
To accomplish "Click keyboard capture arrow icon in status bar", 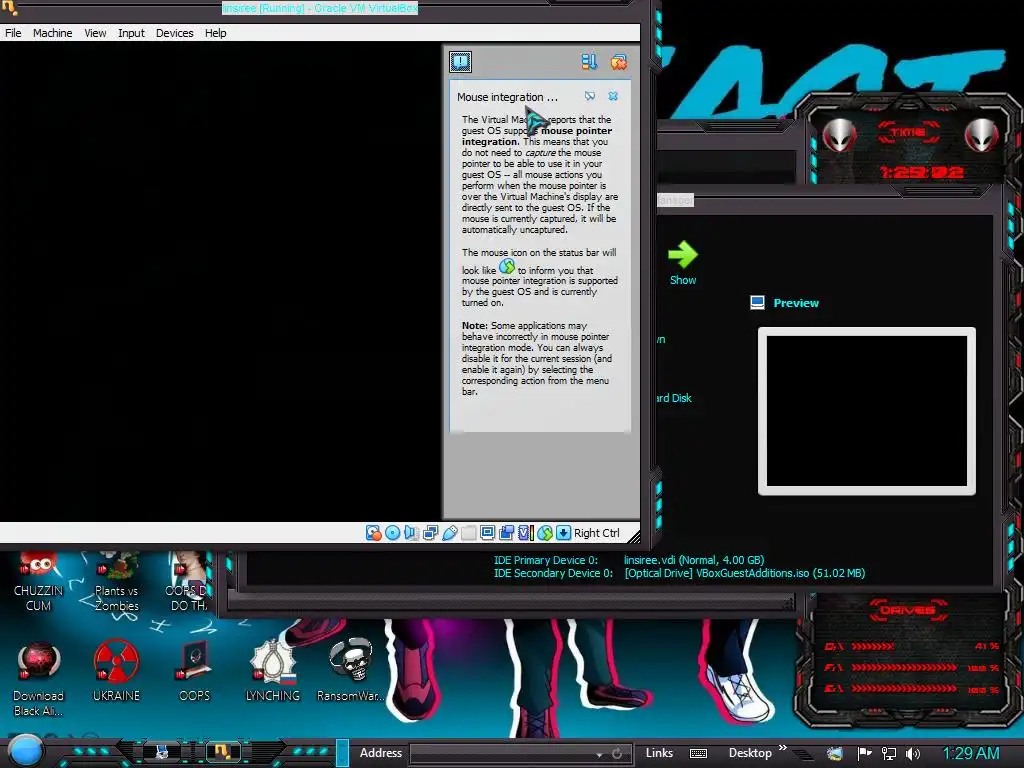I will tap(564, 533).
